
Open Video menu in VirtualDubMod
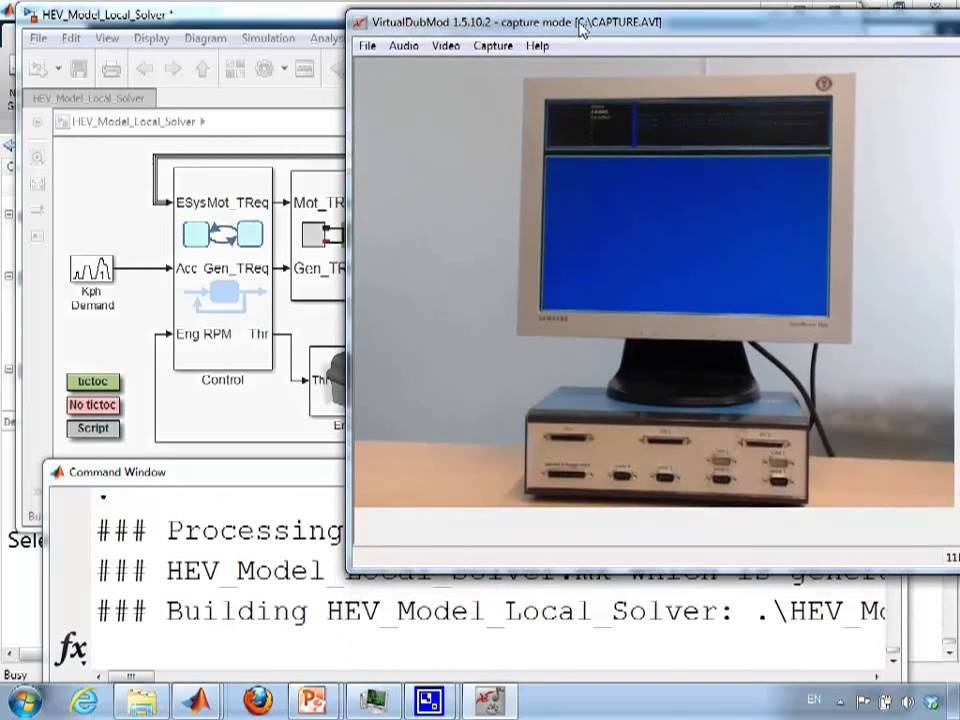coord(446,46)
